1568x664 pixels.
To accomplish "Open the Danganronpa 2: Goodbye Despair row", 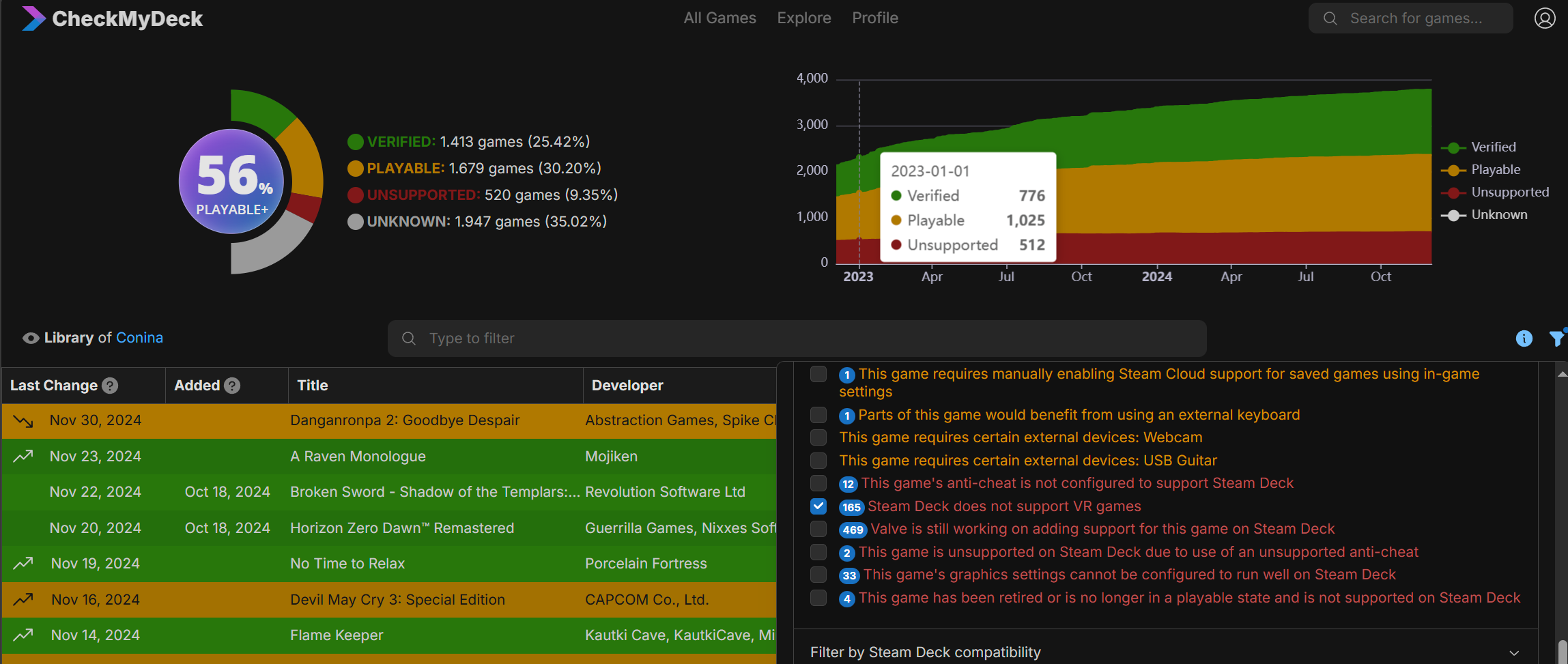I will (389, 421).
